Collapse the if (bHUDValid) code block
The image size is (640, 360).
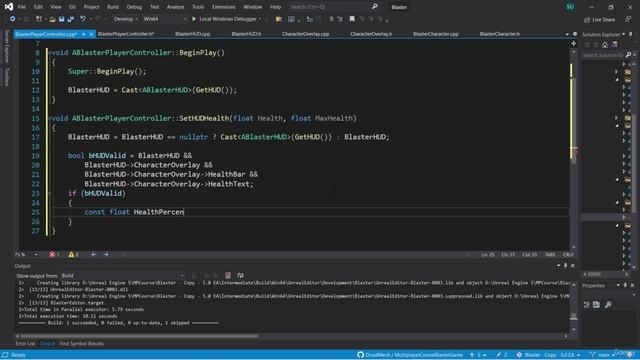[49, 193]
